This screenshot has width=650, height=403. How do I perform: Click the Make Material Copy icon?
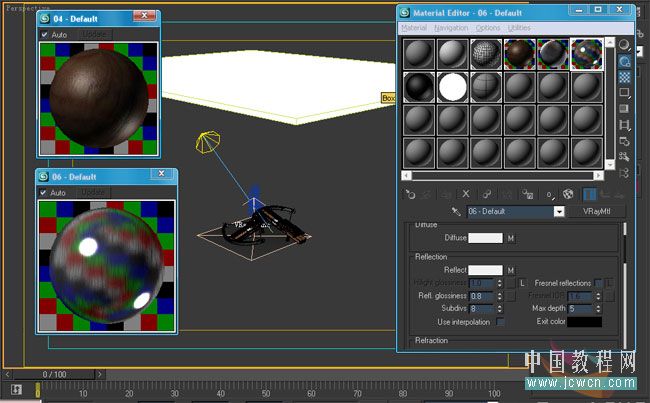(487, 194)
